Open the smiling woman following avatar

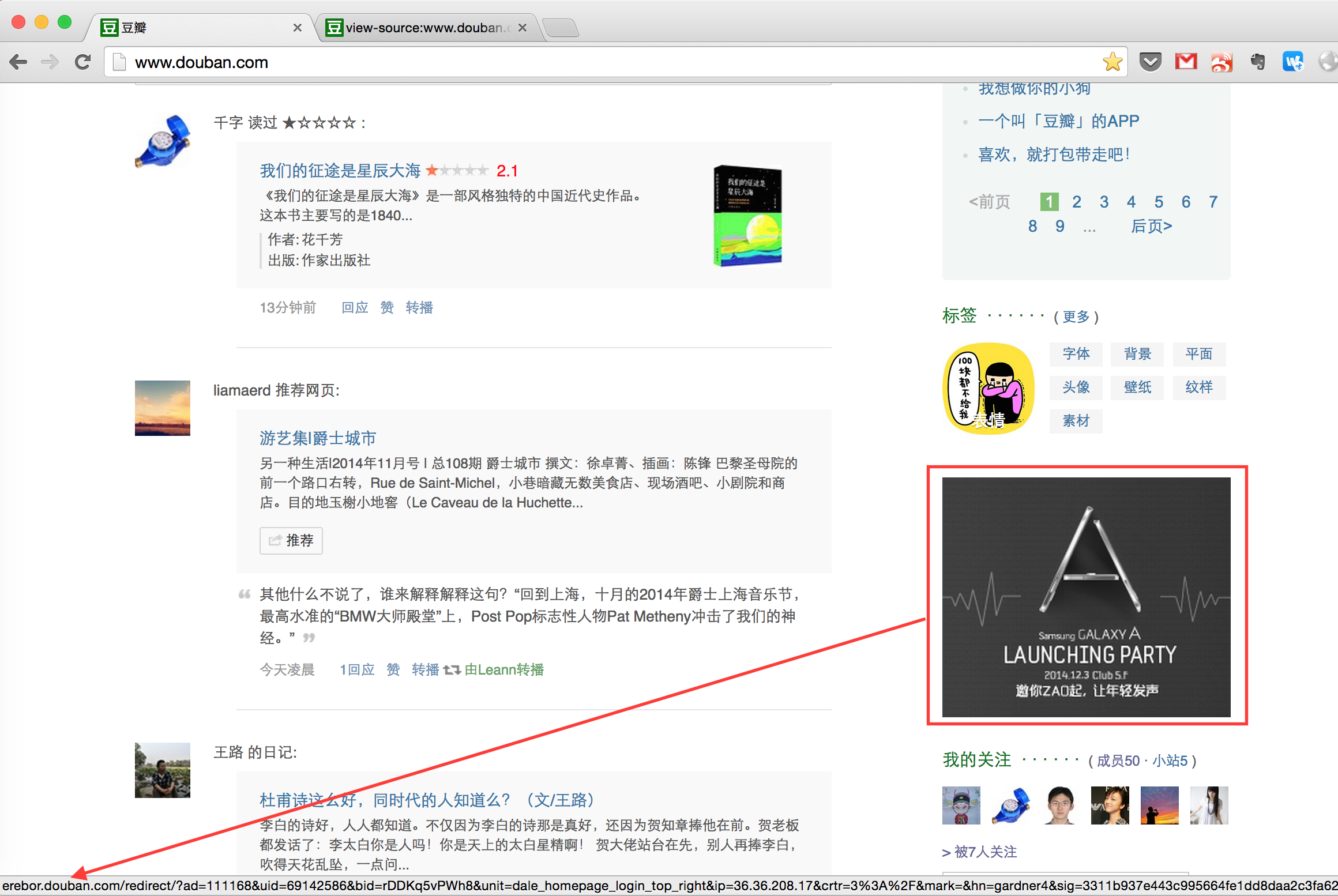(1110, 805)
